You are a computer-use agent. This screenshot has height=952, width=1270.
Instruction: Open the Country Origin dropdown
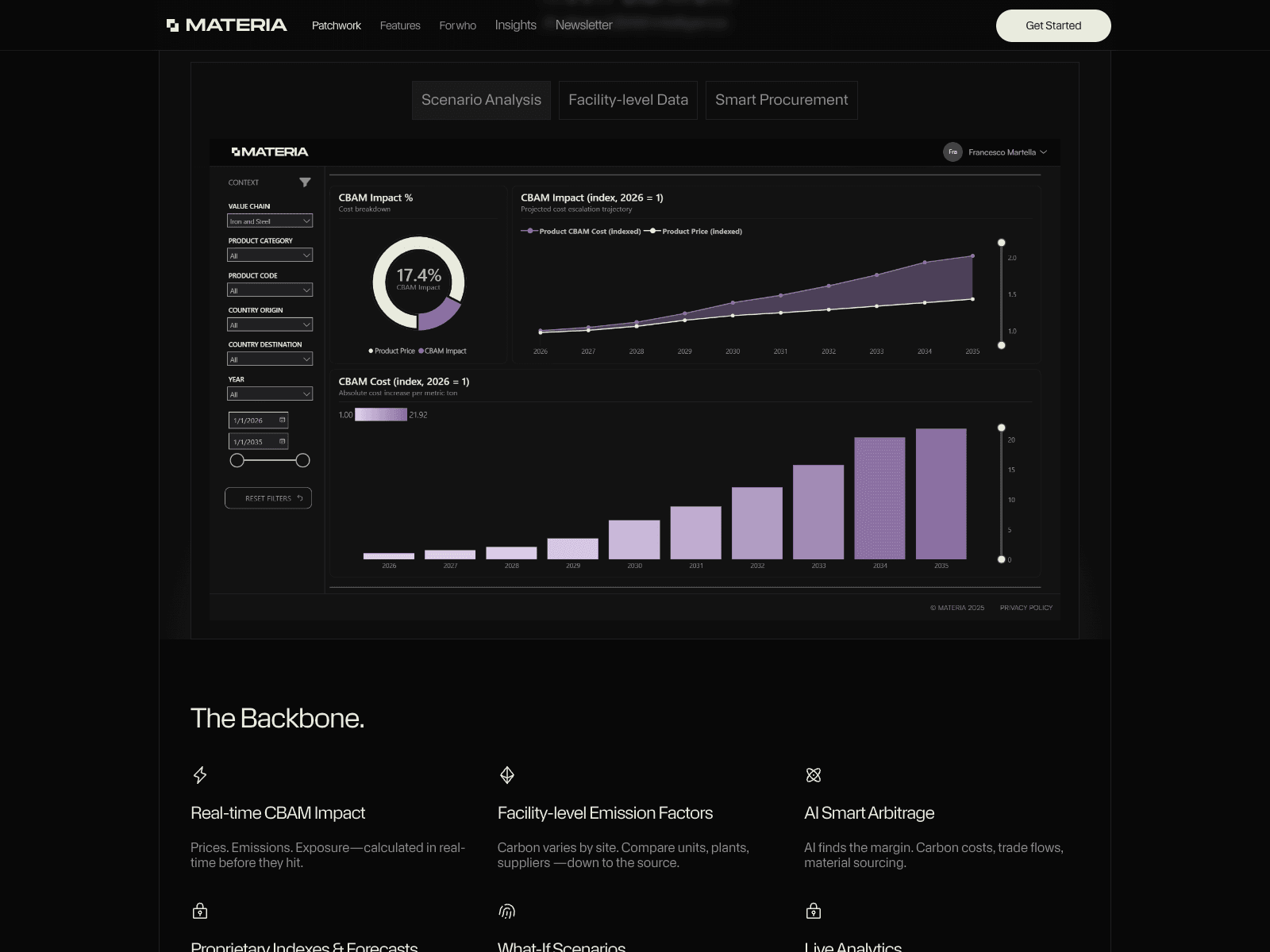point(270,324)
